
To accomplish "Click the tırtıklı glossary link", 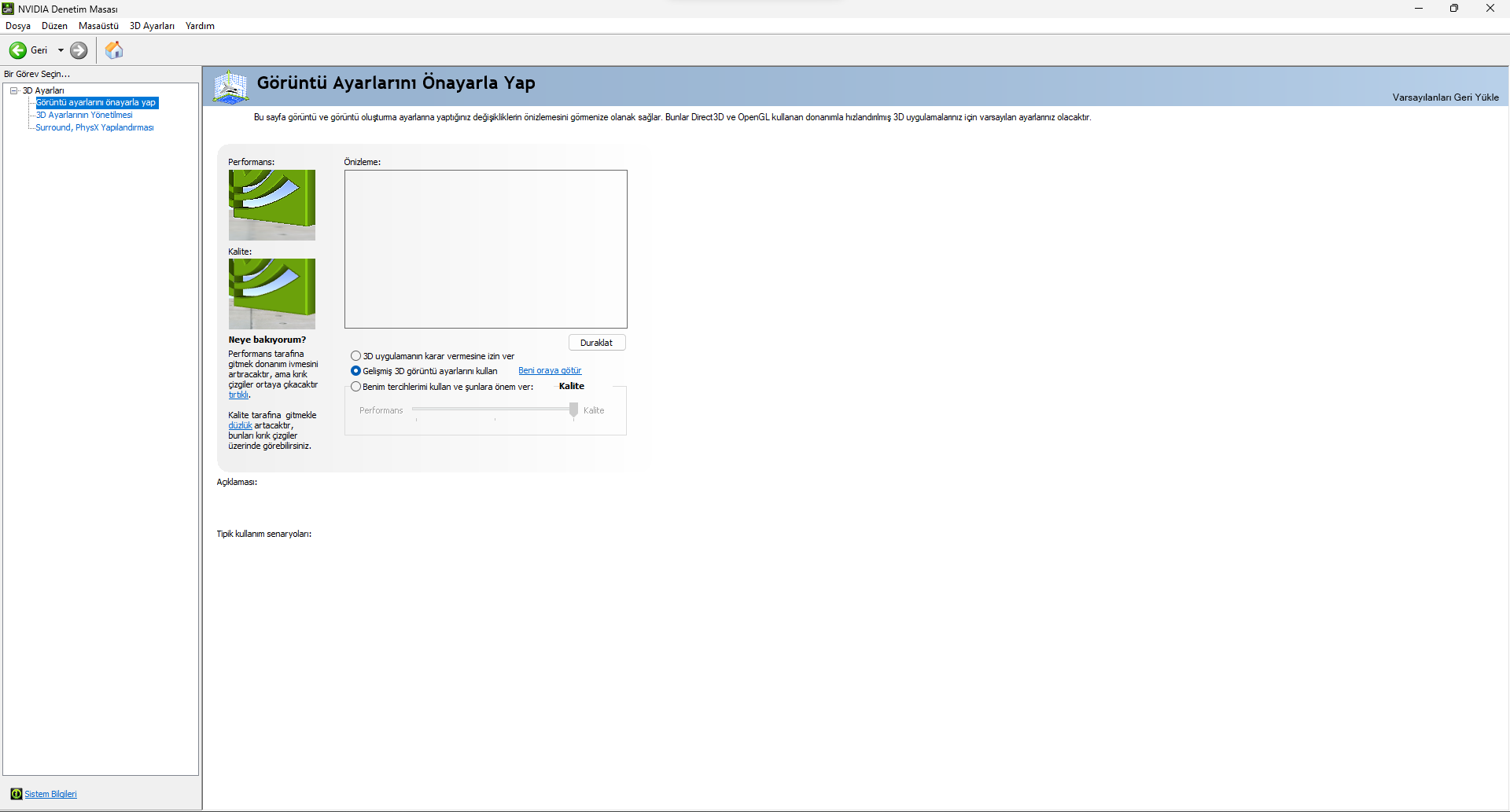I will [x=238, y=395].
